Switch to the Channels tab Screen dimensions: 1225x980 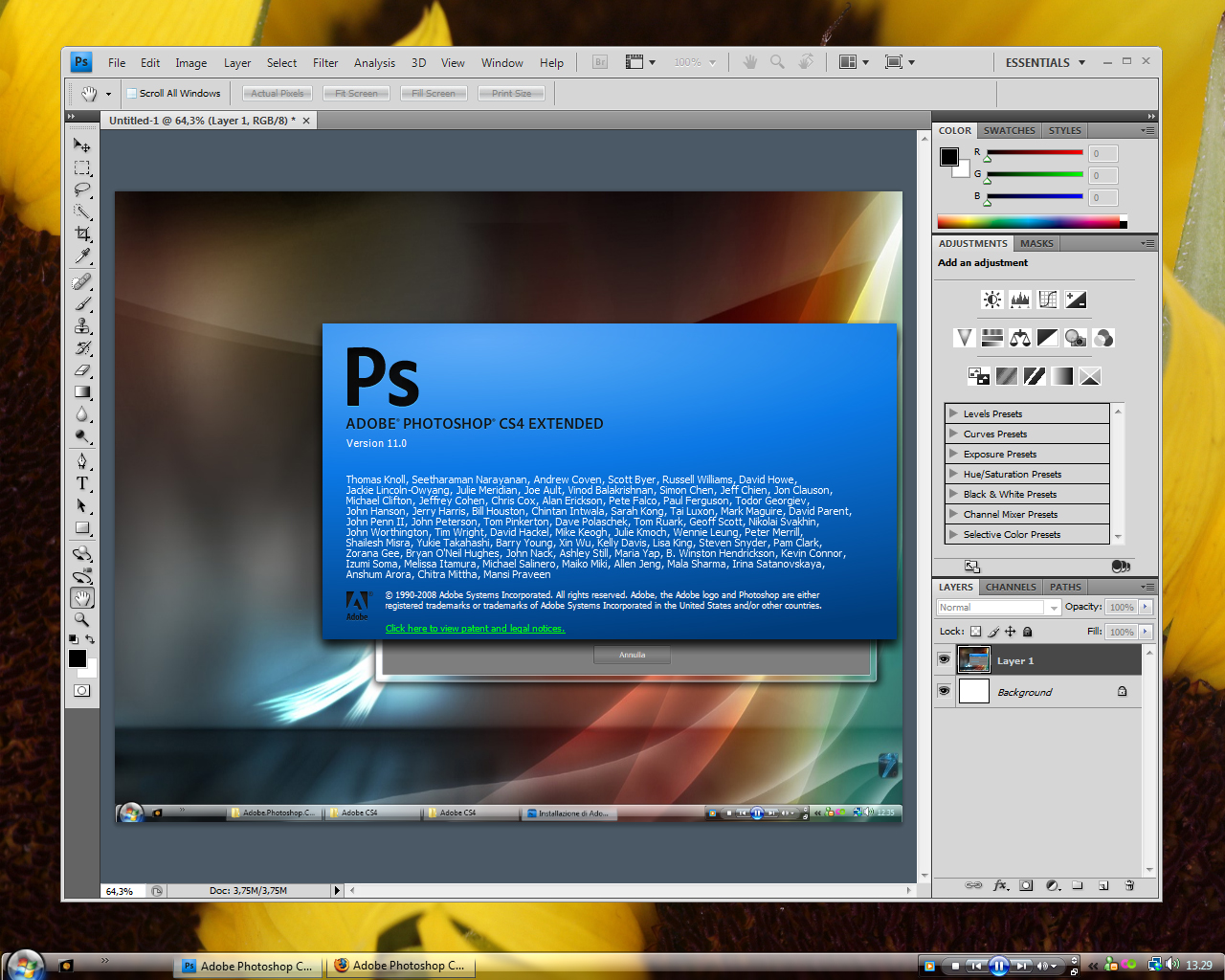point(1011,587)
